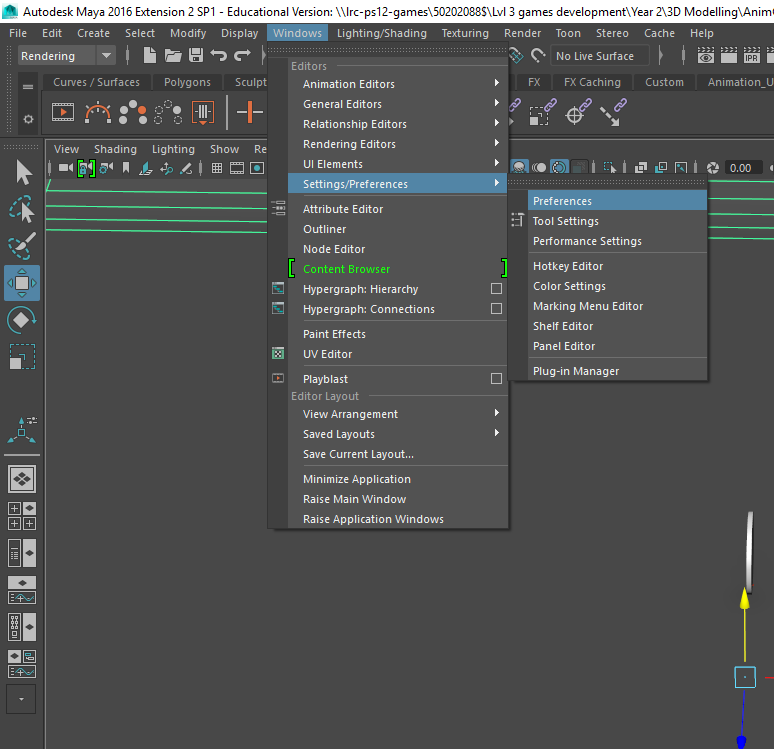Image resolution: width=774 pixels, height=749 pixels.
Task: Expand the Rendering Editors submenu
Action: (397, 144)
